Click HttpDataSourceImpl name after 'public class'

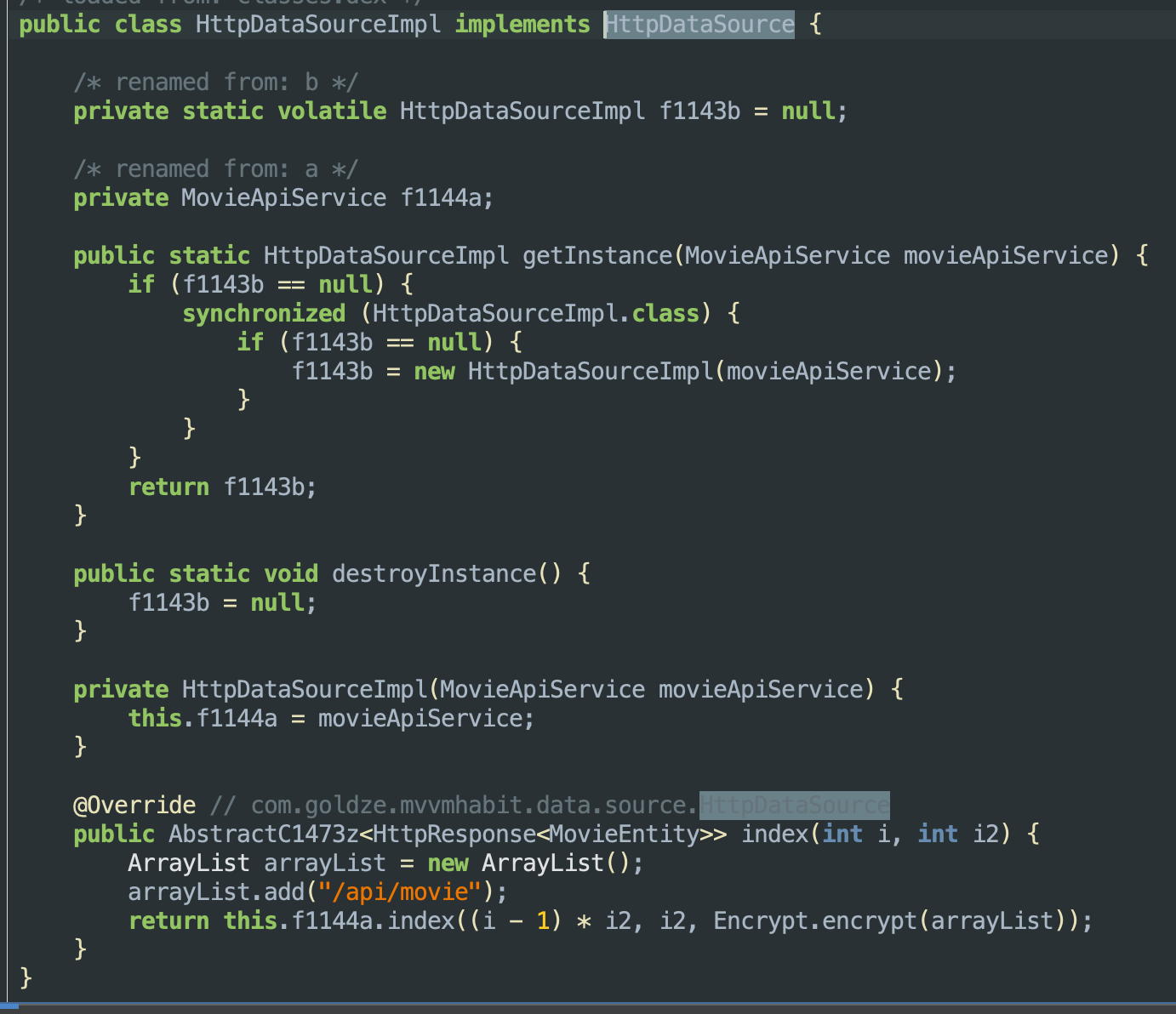click(x=318, y=25)
